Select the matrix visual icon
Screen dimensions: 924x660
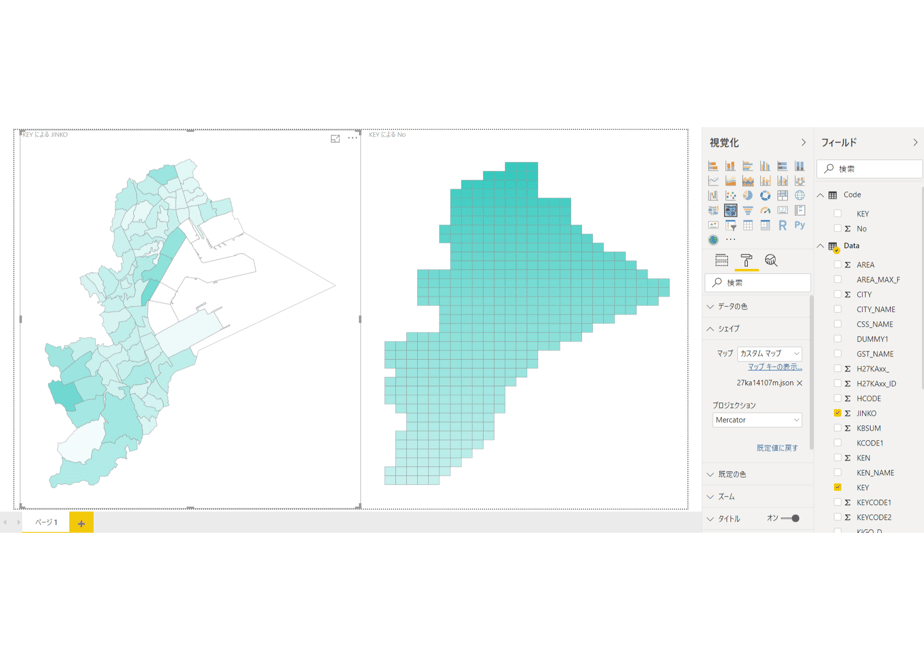765,225
